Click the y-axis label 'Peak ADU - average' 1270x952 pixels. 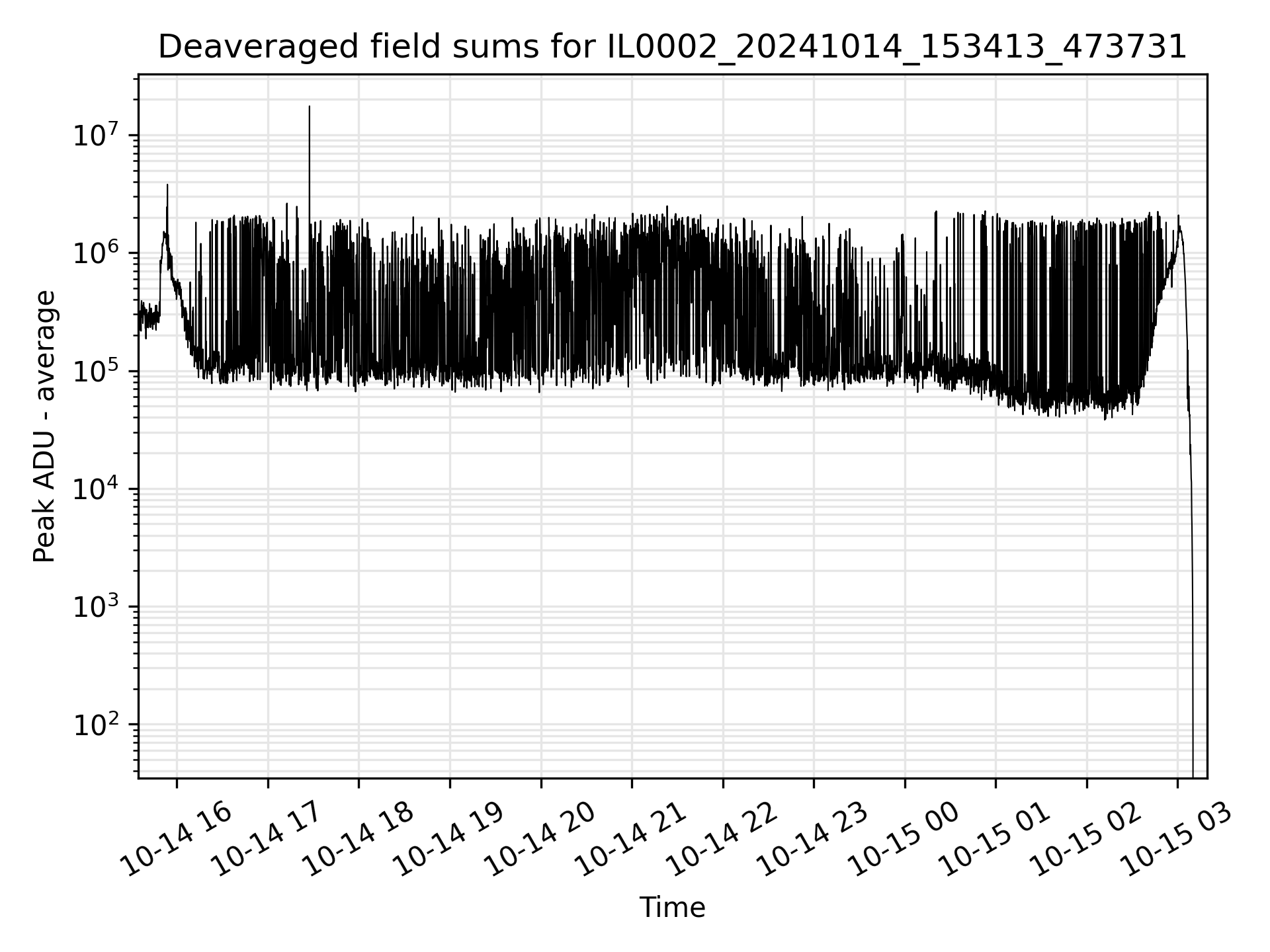click(x=45, y=426)
